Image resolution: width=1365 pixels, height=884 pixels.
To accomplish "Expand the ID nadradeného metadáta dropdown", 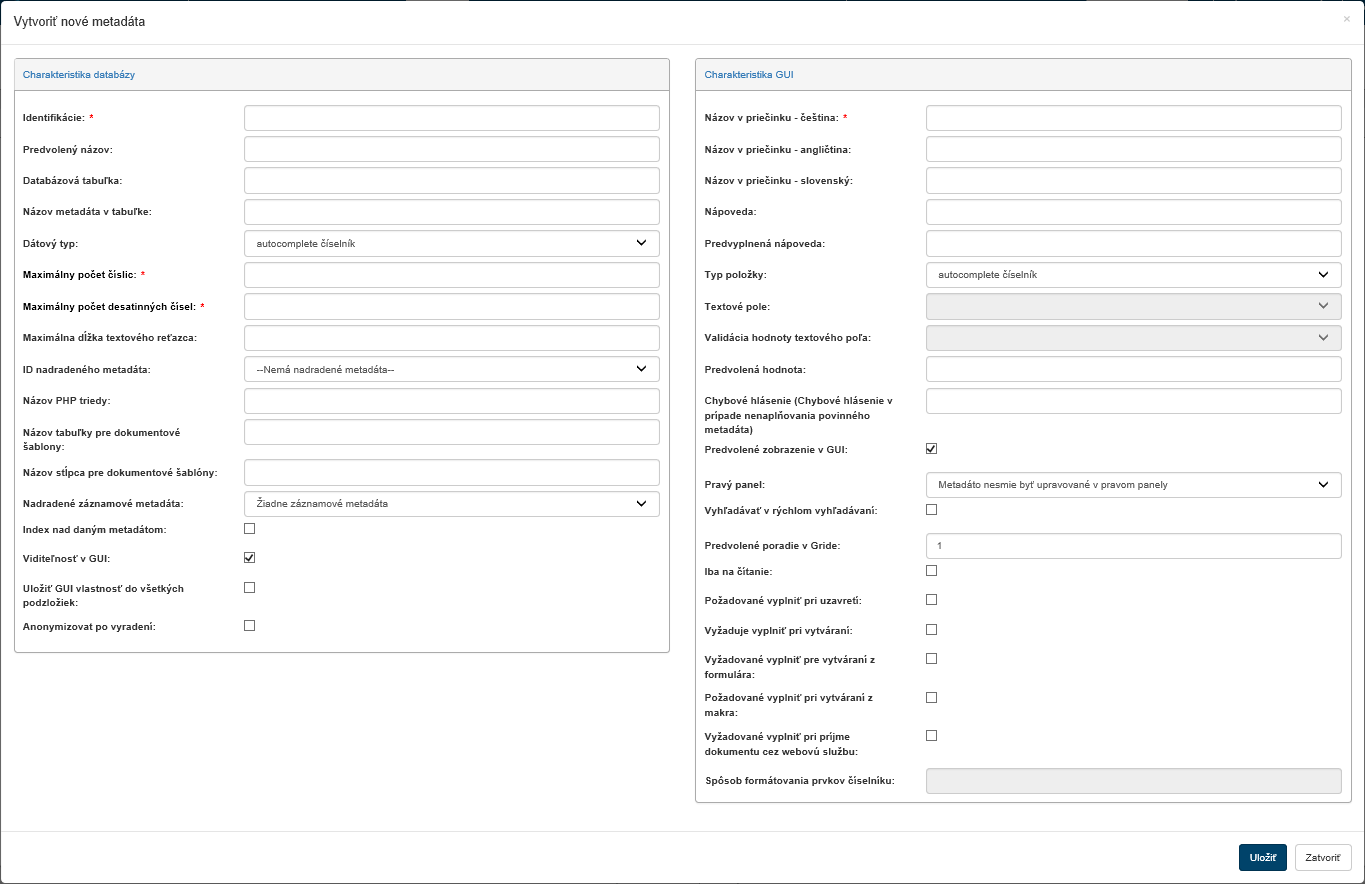I will [x=451, y=369].
